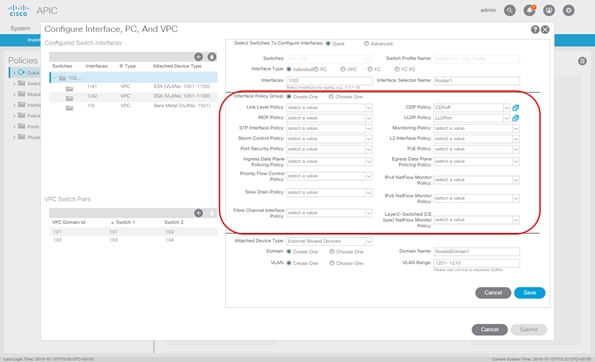The image size is (595, 362).
Task: Delete selected switch interface with trash icon
Action: tap(212, 57)
